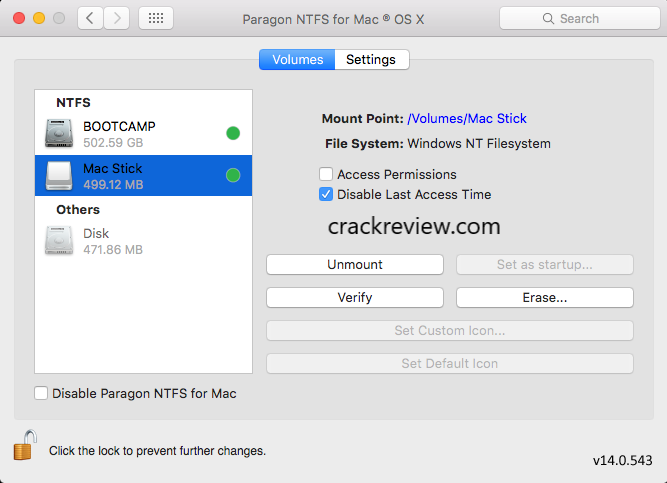Image resolution: width=667 pixels, height=483 pixels.
Task: Click the 471.86 MB size text
Action: tap(113, 249)
